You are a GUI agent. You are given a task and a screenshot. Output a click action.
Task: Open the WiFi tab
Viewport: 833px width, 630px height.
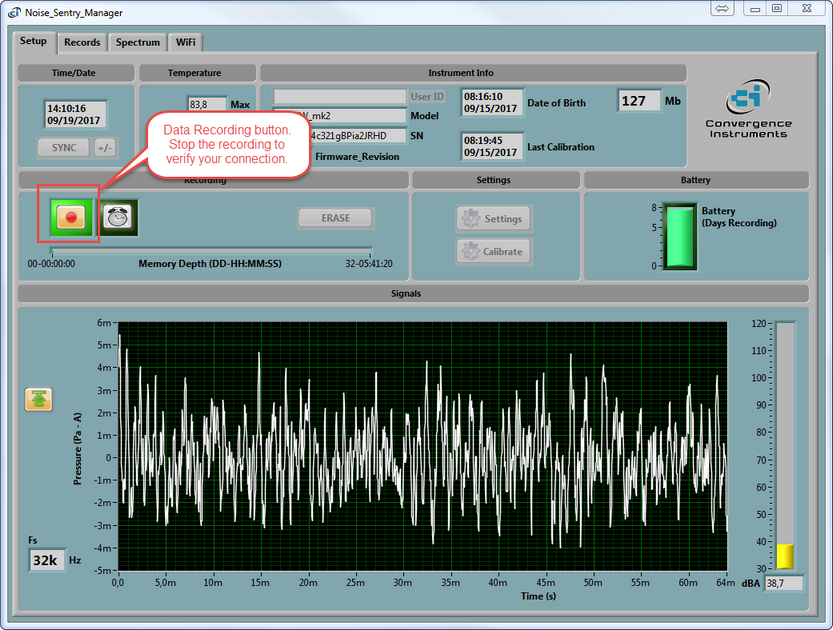coord(185,42)
